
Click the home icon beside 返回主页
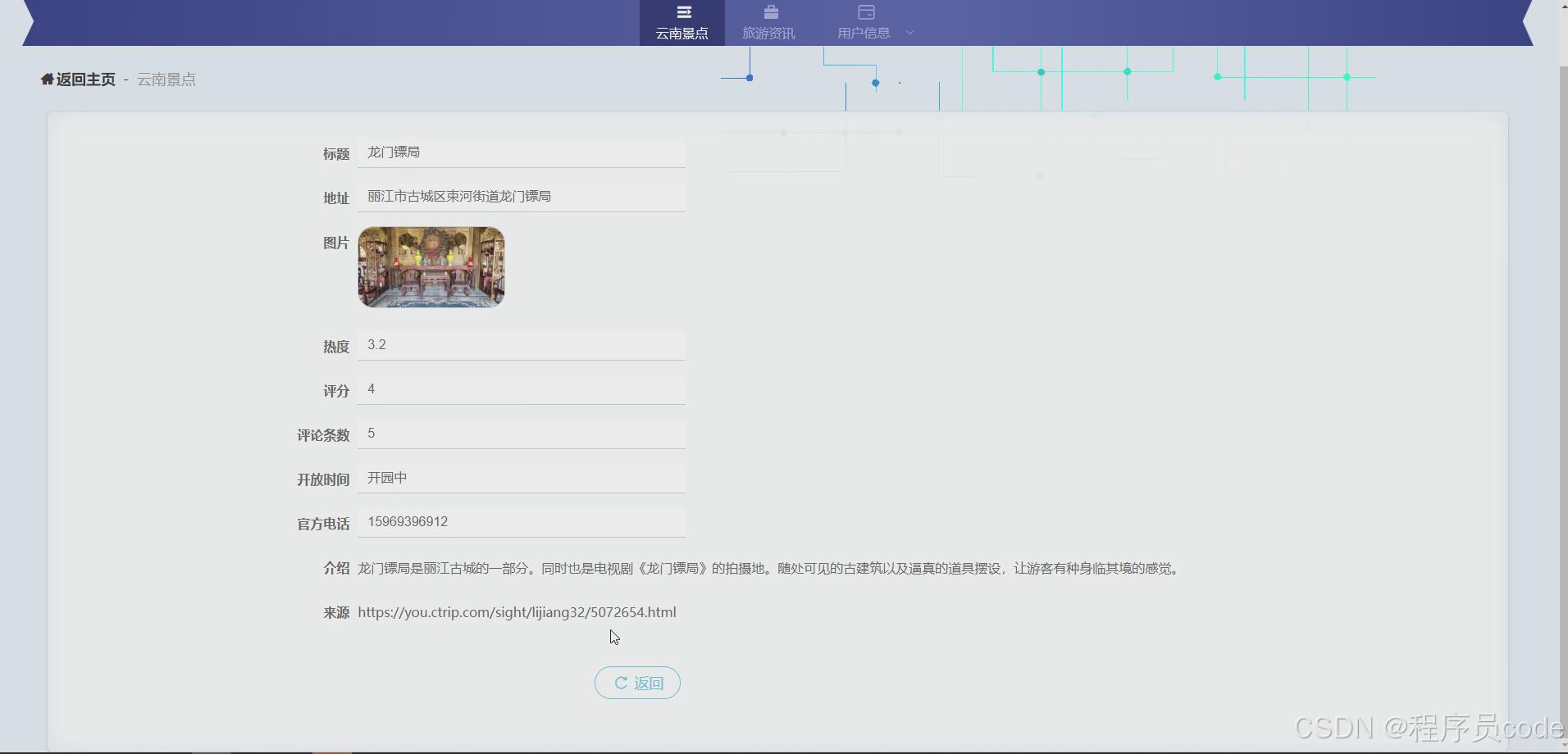(x=46, y=79)
